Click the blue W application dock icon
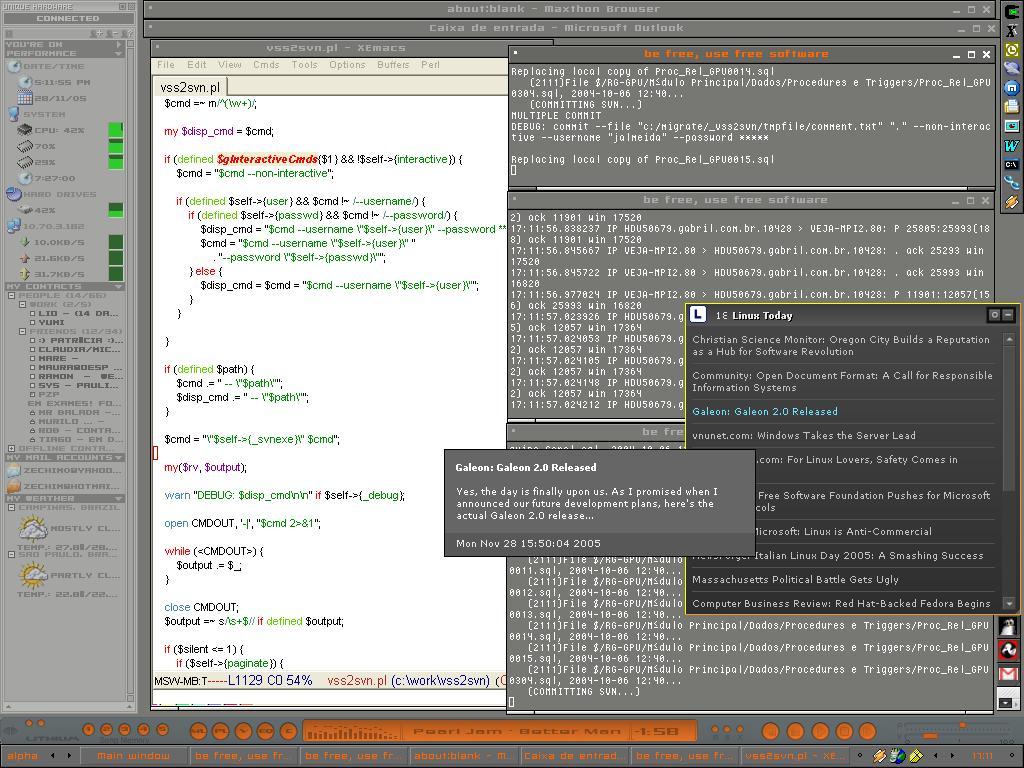Viewport: 1024px width, 768px height. tap(1012, 146)
